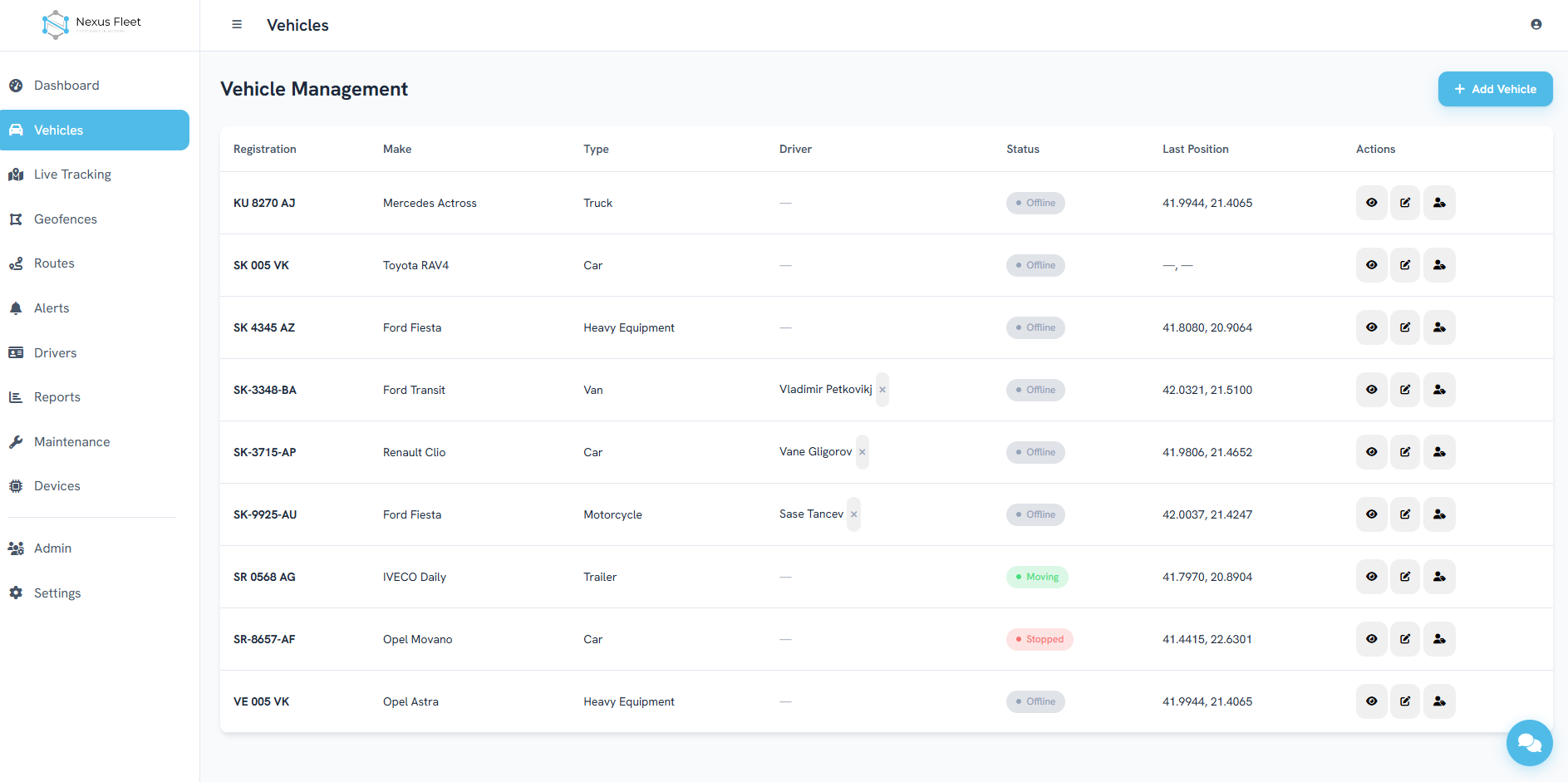Toggle the sidebar hamburger menu
This screenshot has height=782, width=1568.
pos(237,25)
